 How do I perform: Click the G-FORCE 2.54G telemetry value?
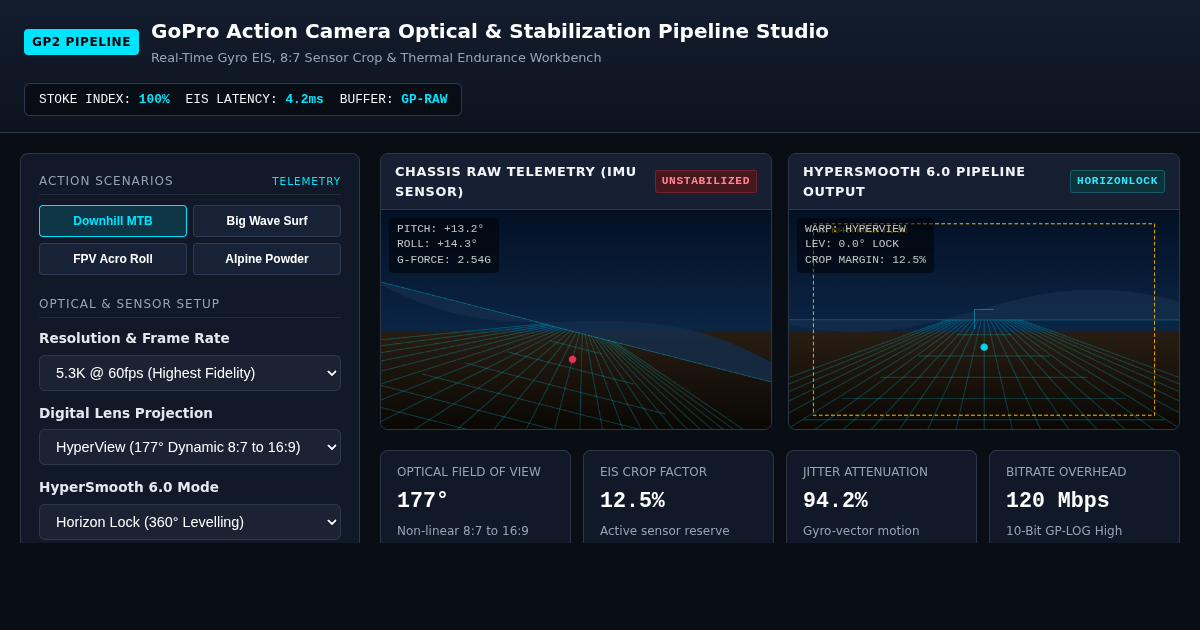(x=444, y=260)
